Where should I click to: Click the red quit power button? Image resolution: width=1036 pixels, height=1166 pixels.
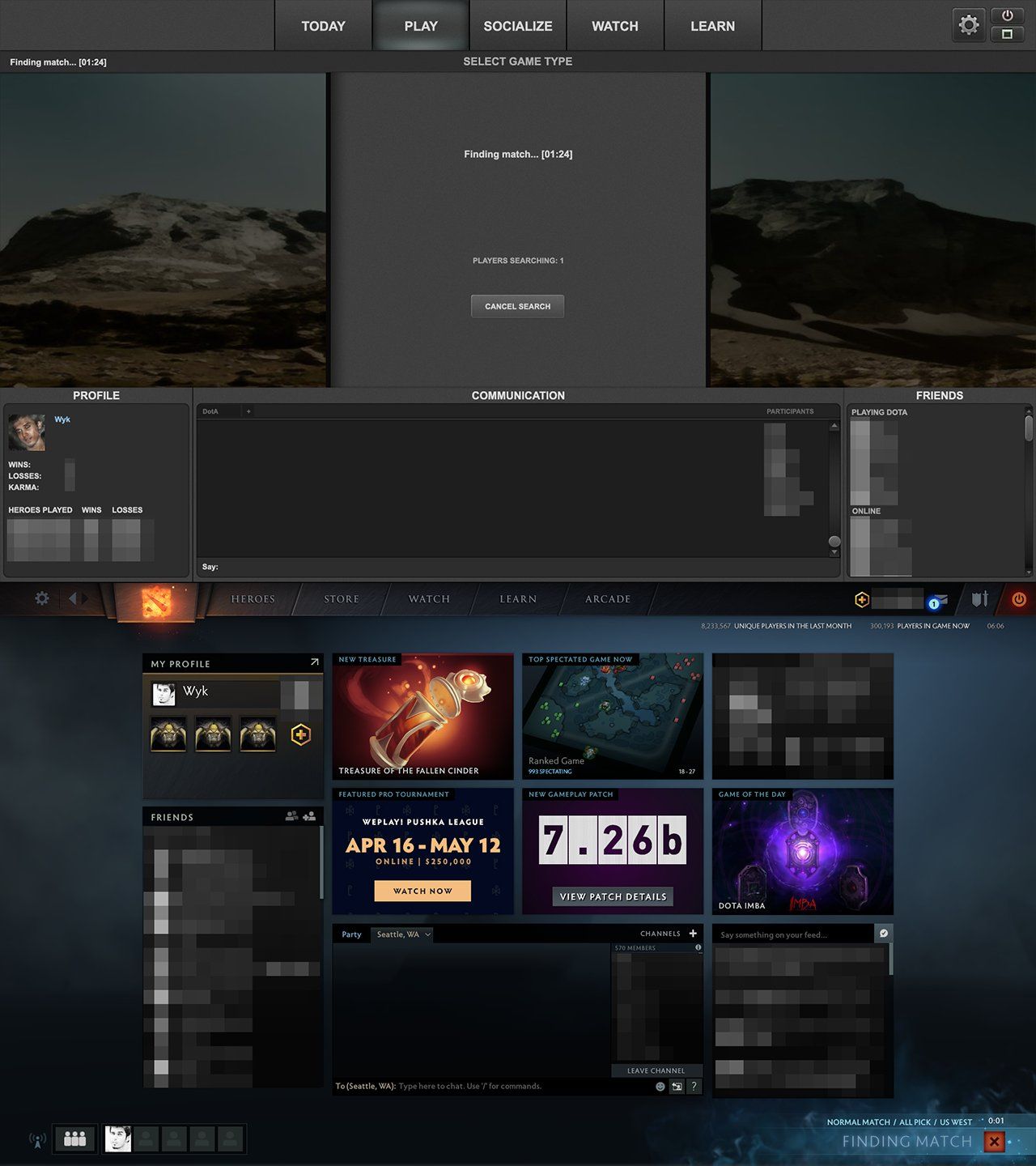click(x=1019, y=599)
